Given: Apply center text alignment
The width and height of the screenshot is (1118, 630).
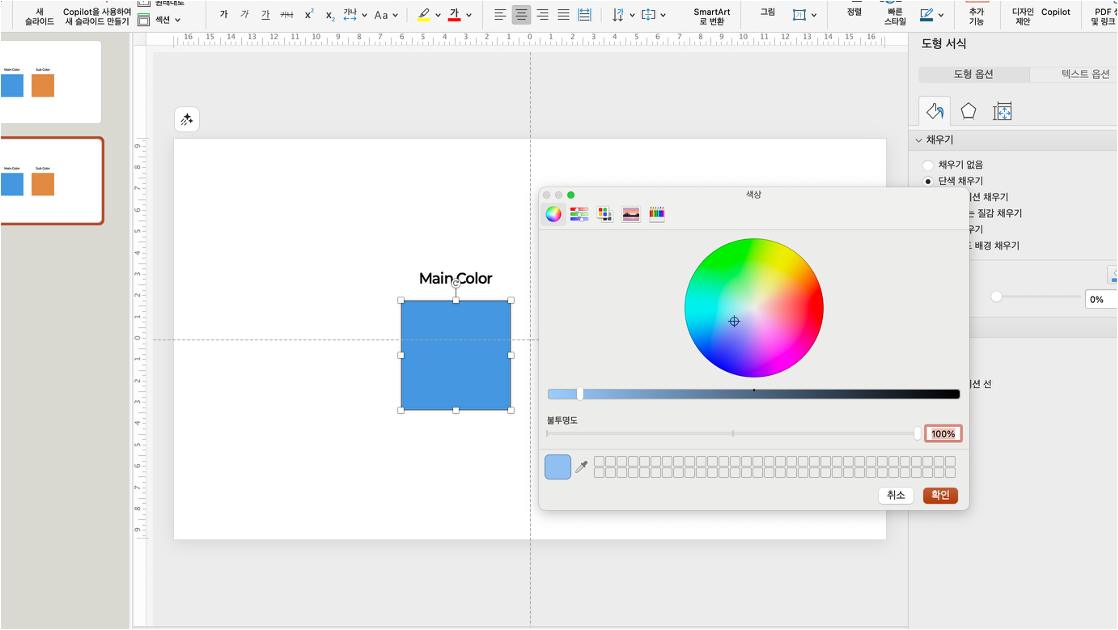Looking at the screenshot, I should [520, 15].
